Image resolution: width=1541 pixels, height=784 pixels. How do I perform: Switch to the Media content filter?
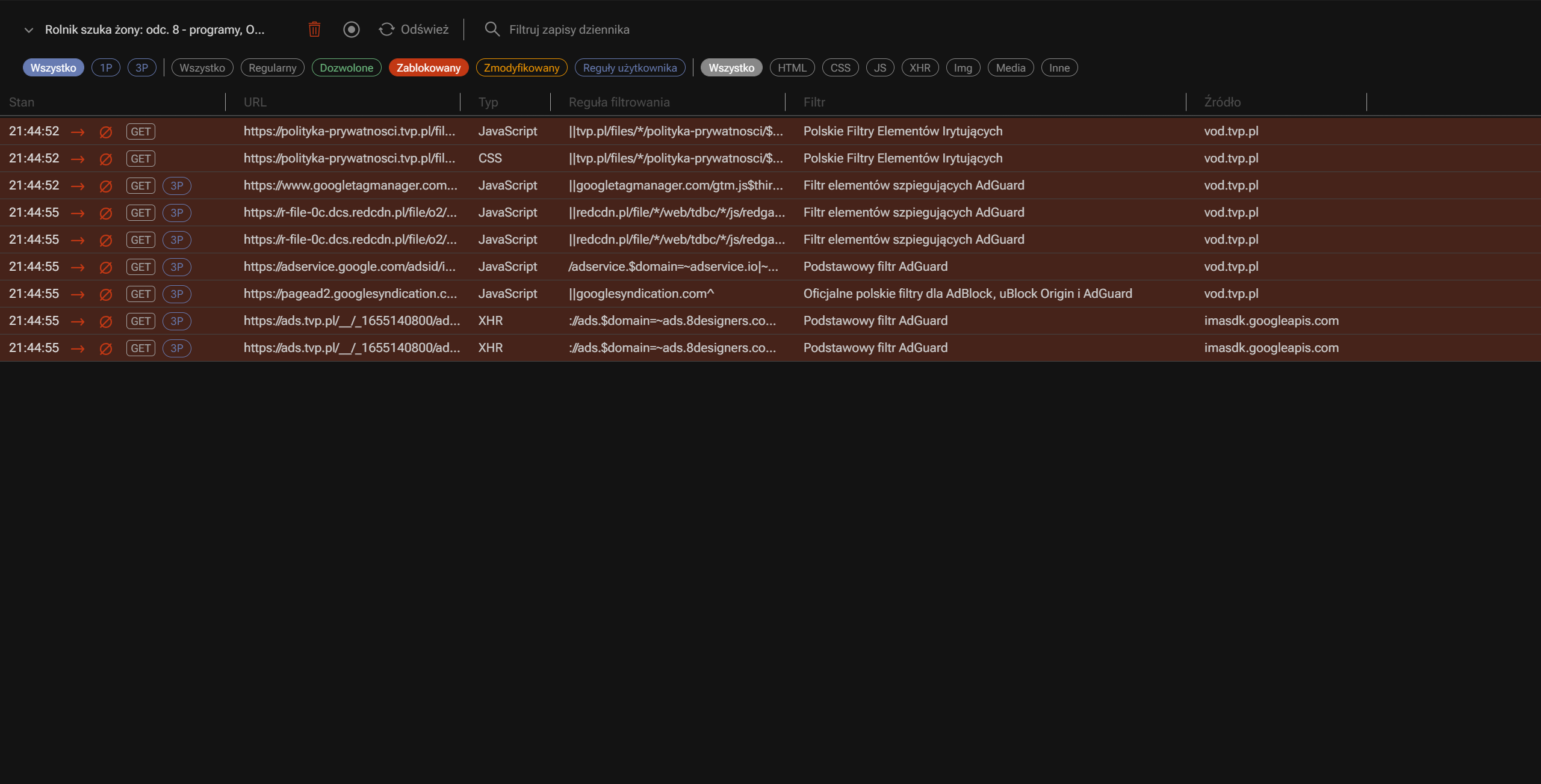coord(1010,67)
